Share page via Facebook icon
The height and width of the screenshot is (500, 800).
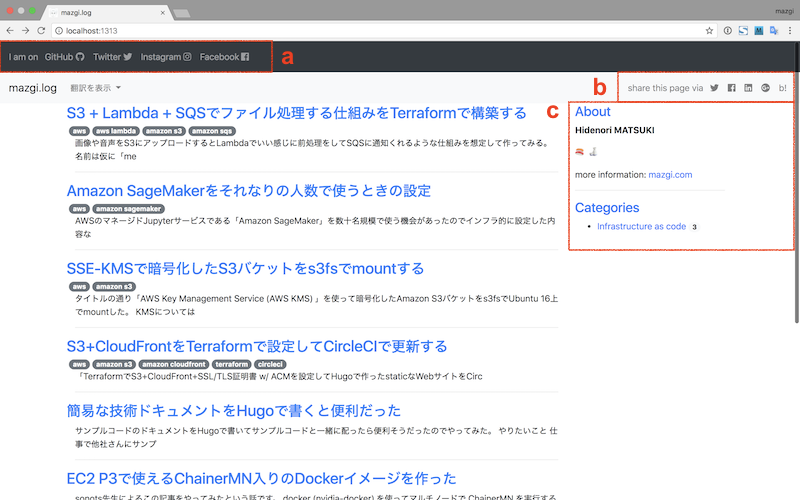coord(731,88)
